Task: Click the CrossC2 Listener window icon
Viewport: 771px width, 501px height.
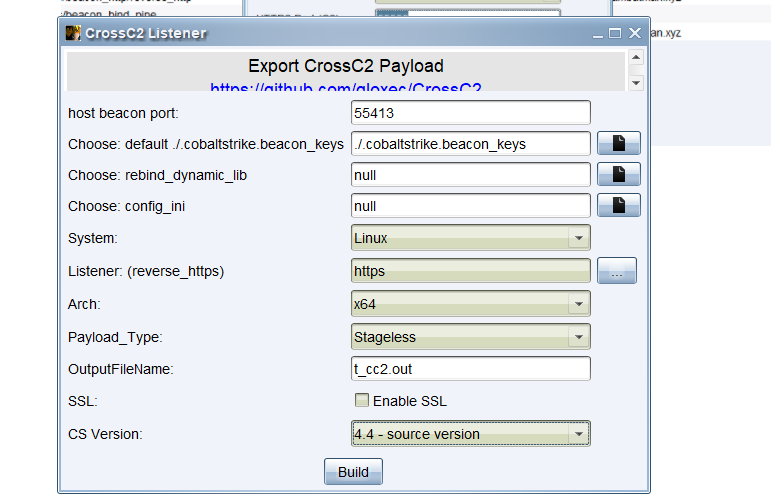Action: [73, 33]
